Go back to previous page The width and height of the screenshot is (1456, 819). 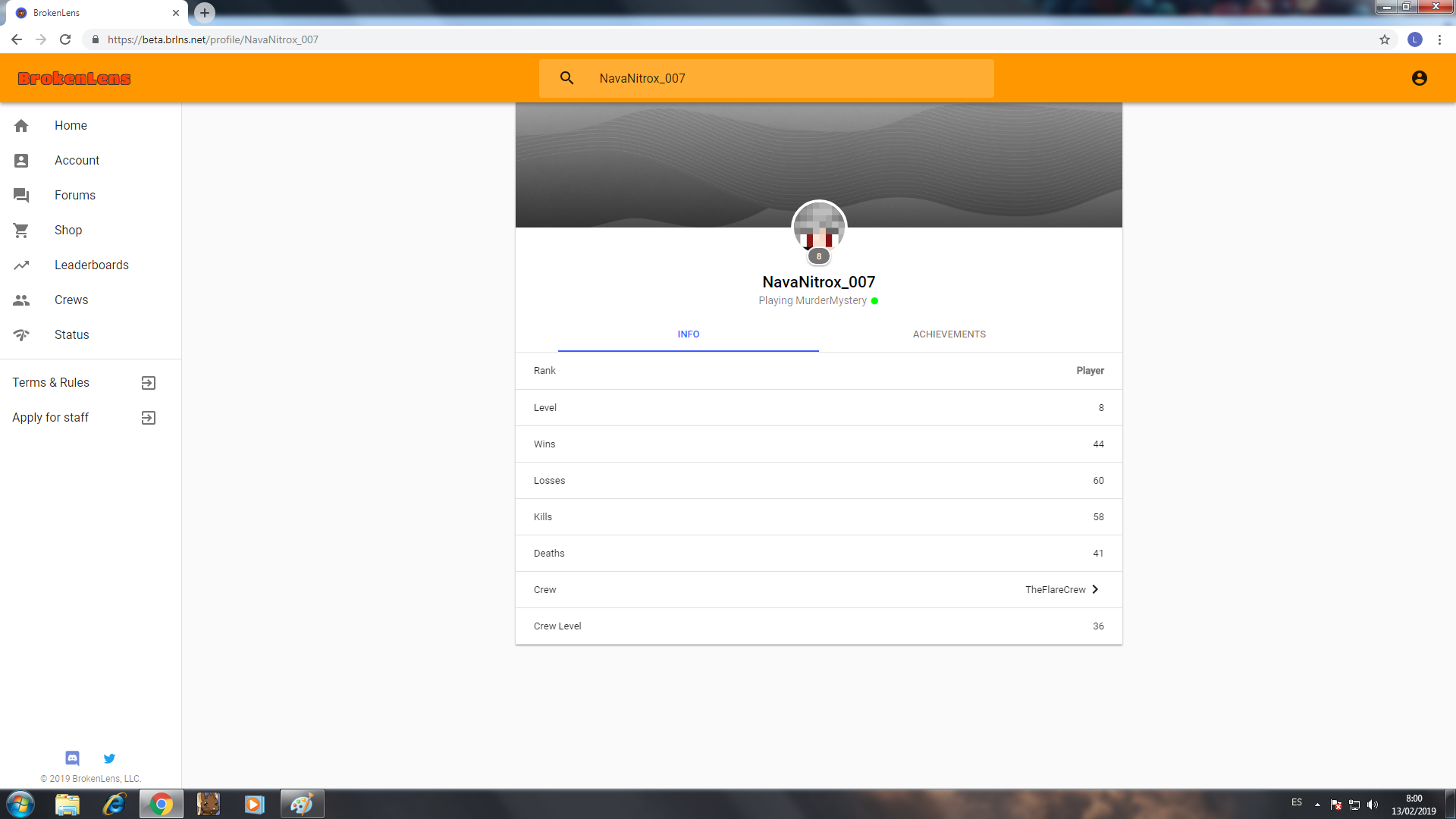(x=17, y=39)
